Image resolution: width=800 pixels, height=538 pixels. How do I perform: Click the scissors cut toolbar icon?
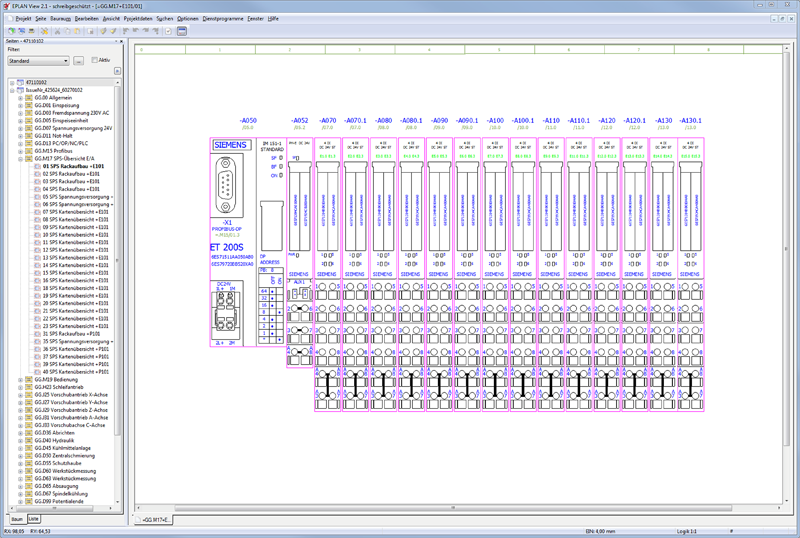pyautogui.click(x=57, y=31)
